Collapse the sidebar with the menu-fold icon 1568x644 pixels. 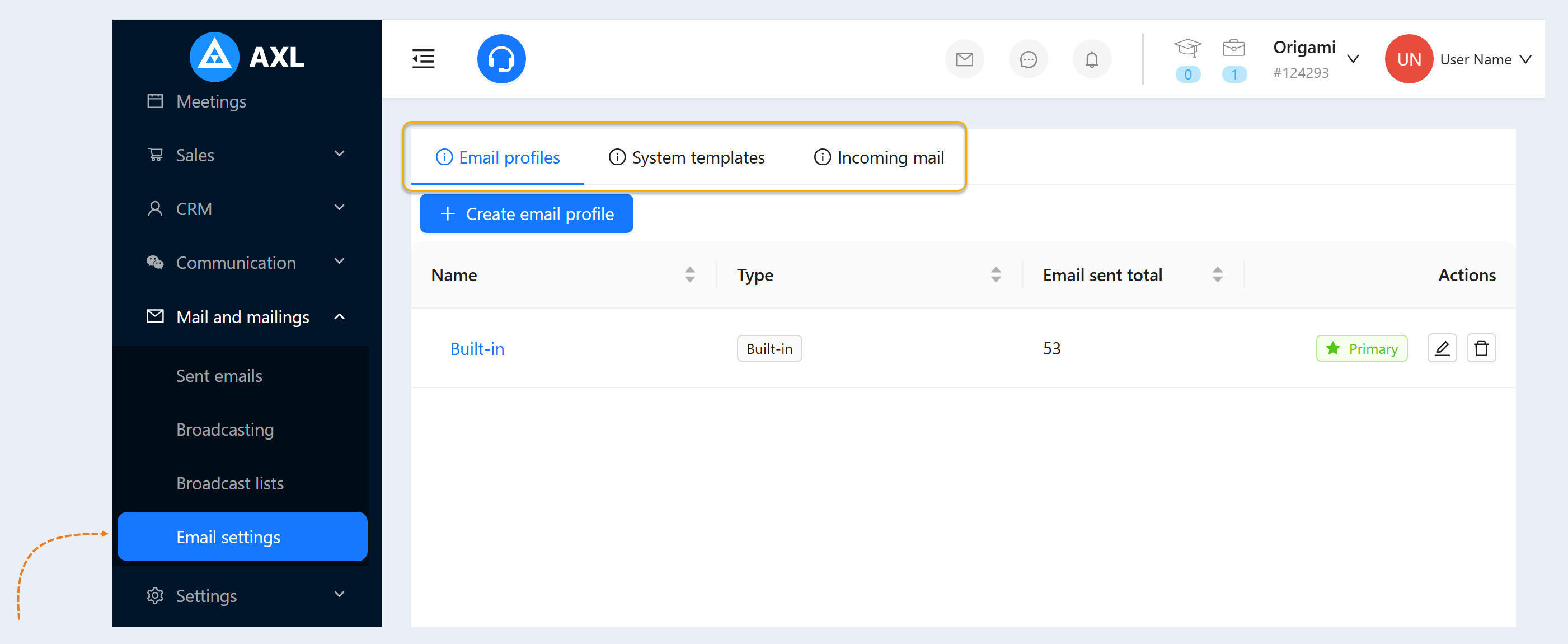[x=423, y=59]
